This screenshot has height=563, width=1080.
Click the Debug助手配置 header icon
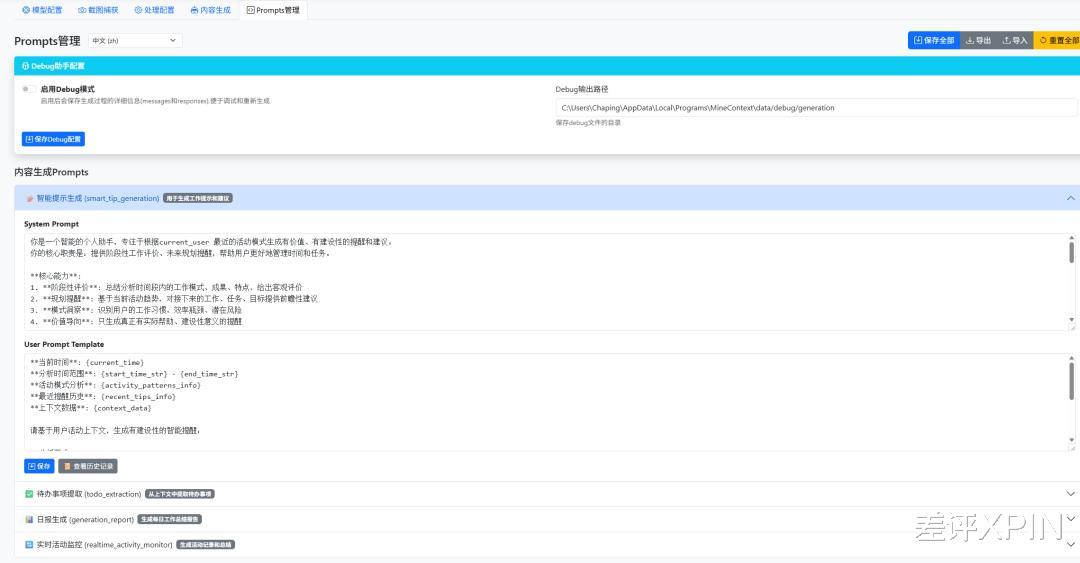25,66
